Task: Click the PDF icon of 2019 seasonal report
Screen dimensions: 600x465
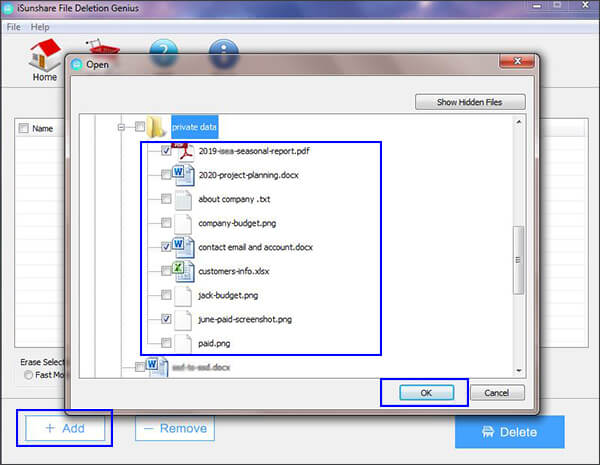Action: click(x=184, y=151)
